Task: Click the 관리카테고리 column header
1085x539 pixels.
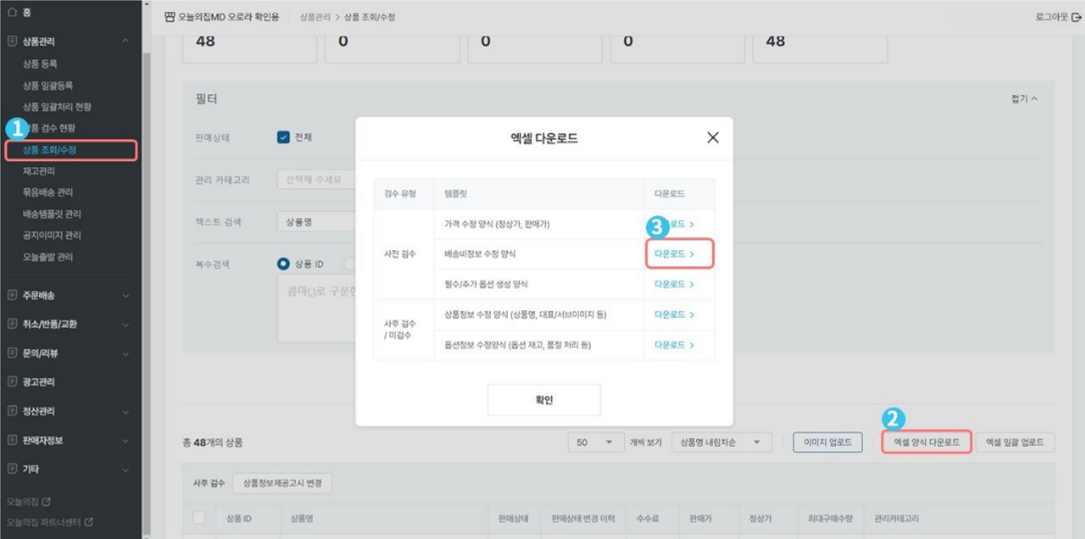Action: coord(897,518)
